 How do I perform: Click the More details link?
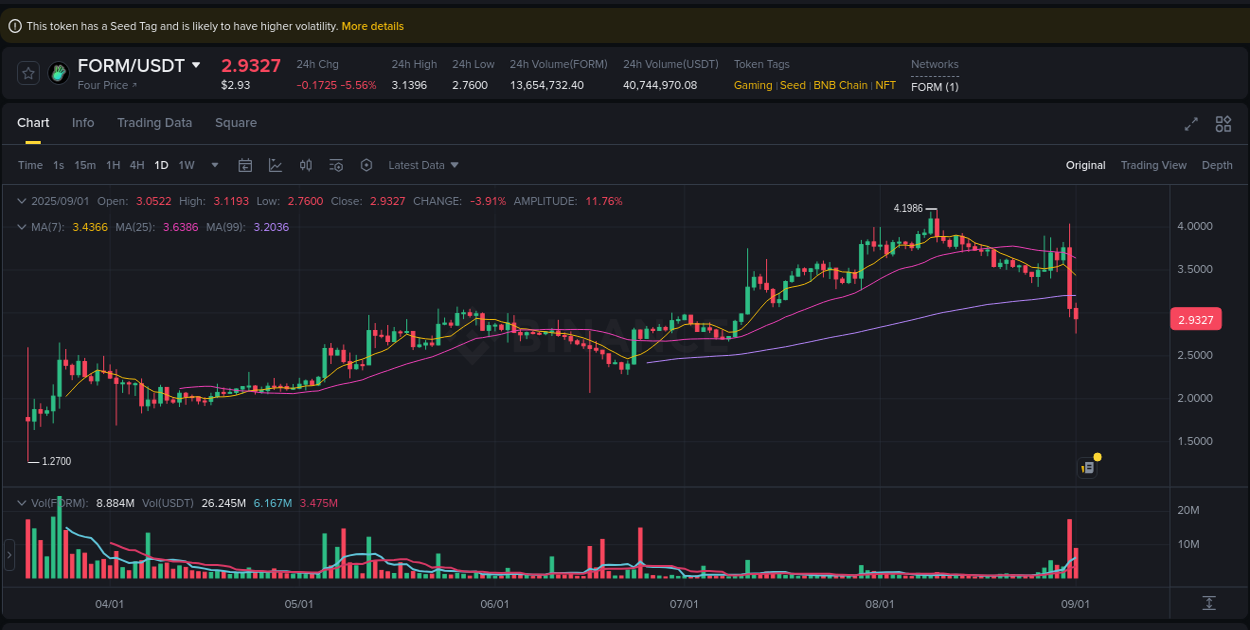click(372, 26)
